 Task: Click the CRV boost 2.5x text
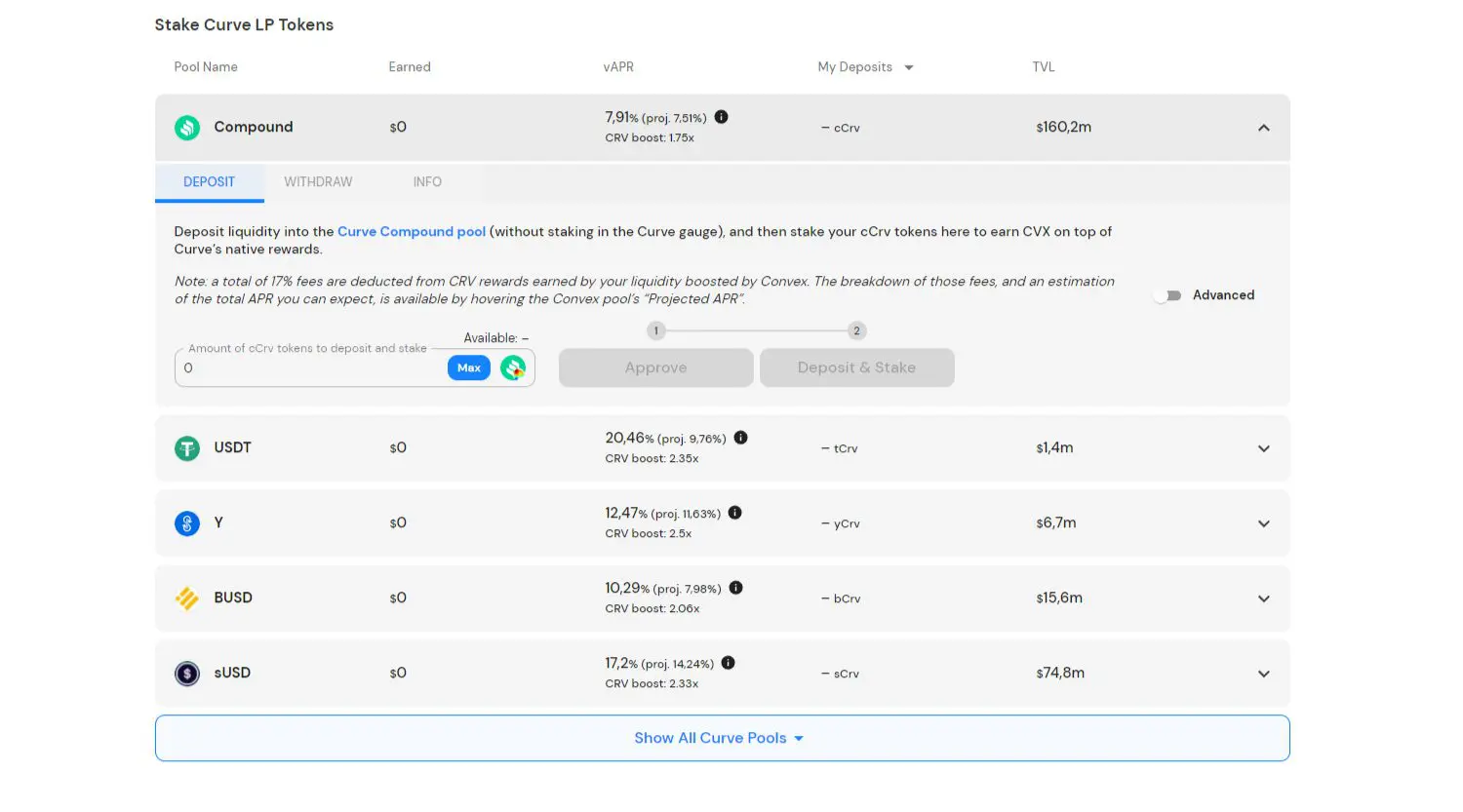tap(649, 534)
